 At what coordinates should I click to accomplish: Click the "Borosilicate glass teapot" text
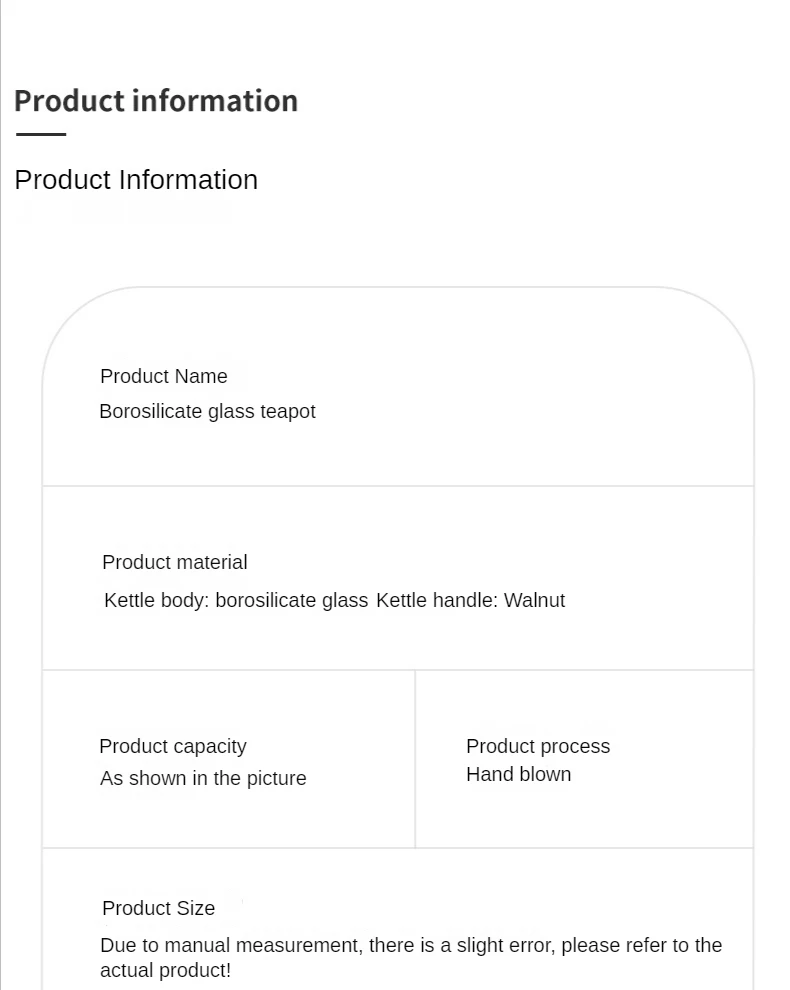(207, 412)
